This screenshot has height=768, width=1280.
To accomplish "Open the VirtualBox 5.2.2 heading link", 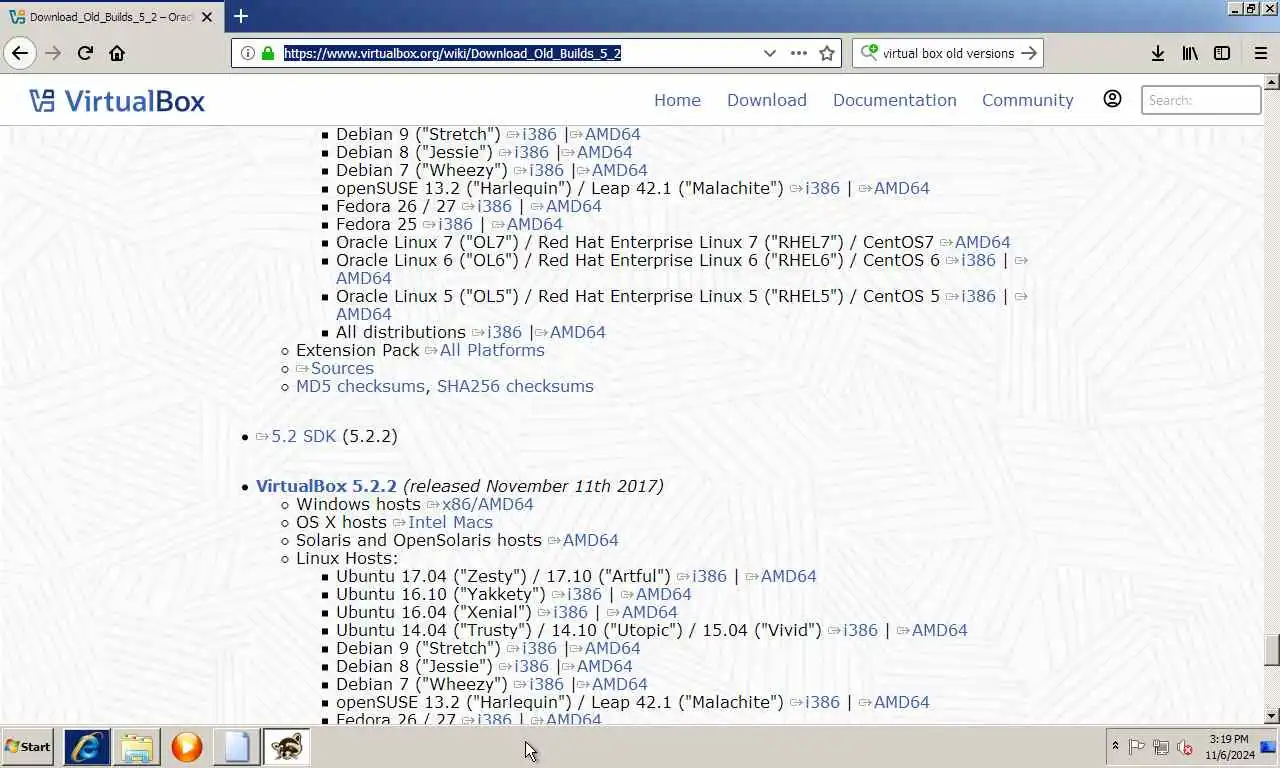I will tap(326, 486).
